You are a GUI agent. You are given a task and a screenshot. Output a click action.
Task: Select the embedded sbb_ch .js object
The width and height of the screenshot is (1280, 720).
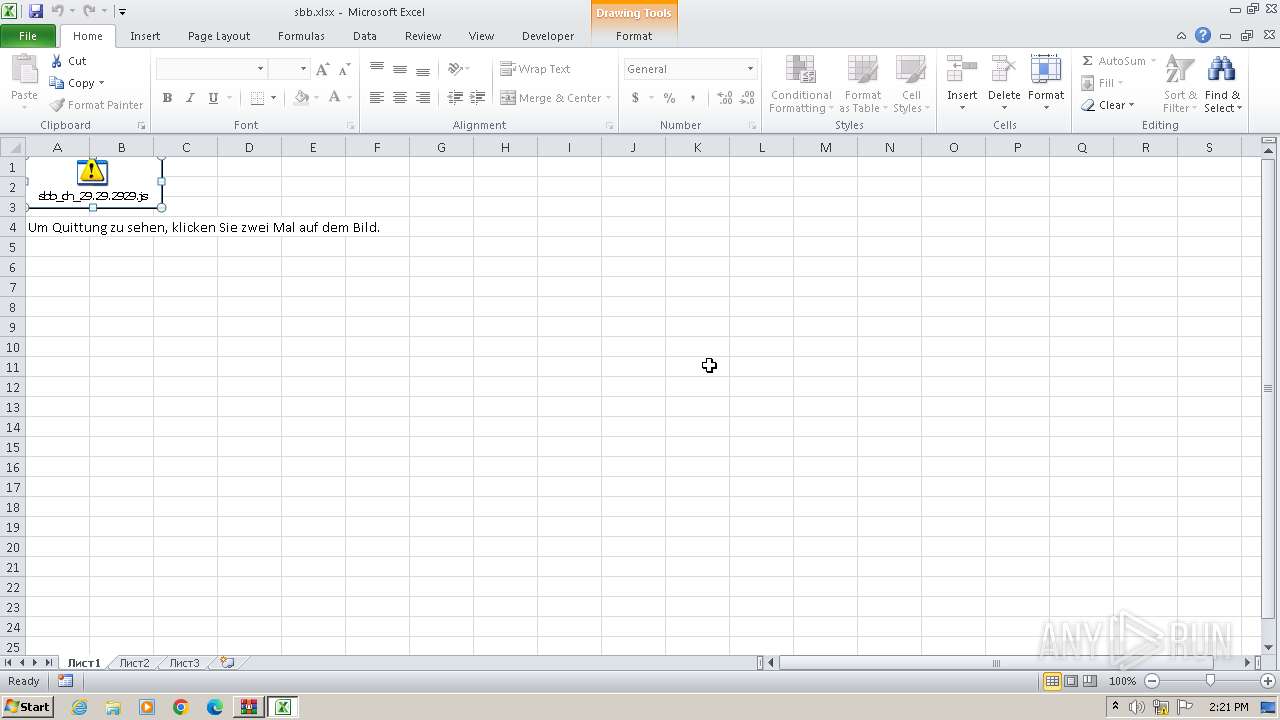coord(93,181)
